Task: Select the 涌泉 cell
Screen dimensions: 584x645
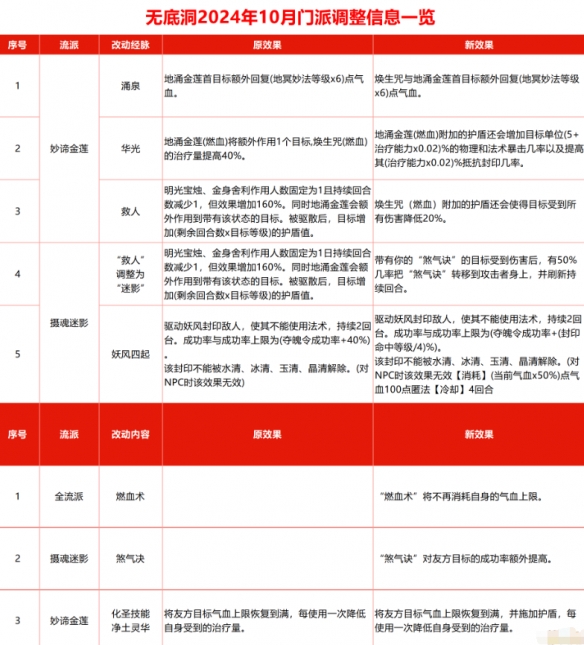Action: [x=130, y=86]
